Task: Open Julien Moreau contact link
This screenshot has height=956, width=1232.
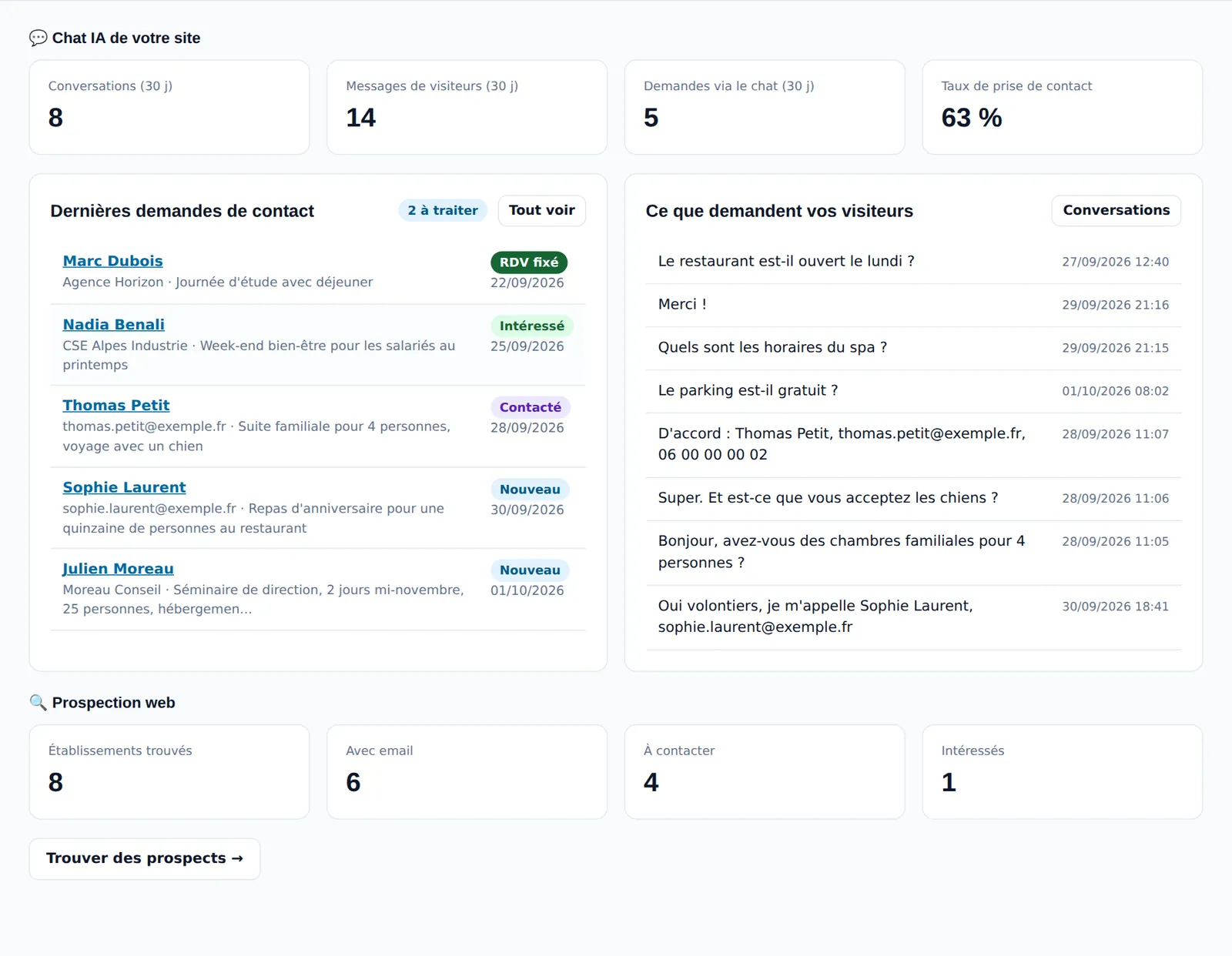Action: coord(118,569)
